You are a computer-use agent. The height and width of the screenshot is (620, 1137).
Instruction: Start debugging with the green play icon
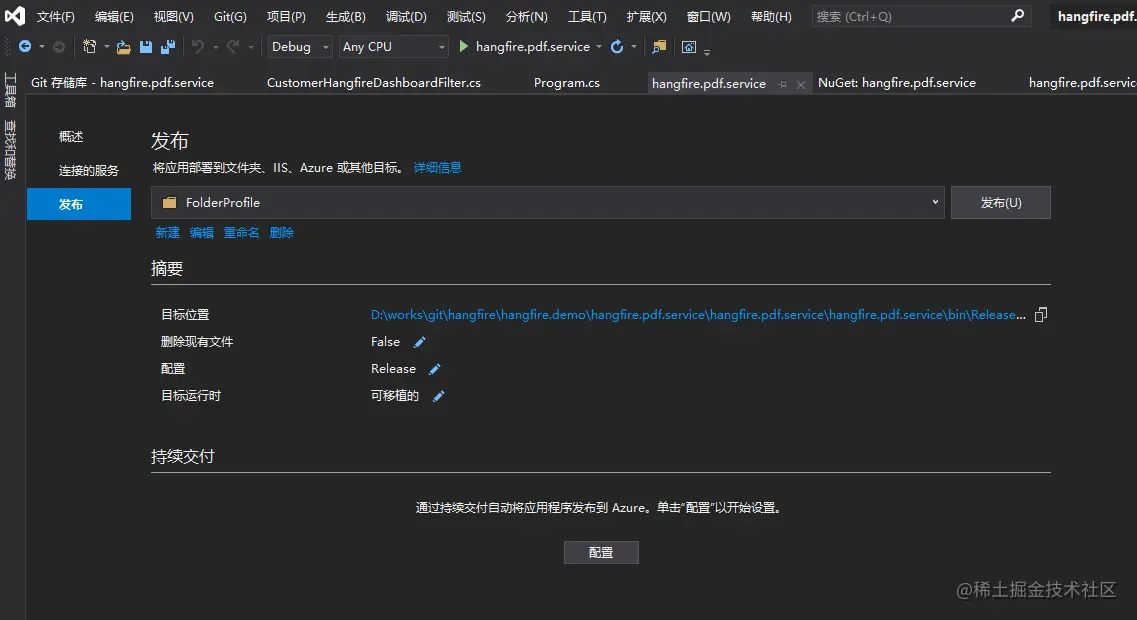point(464,46)
